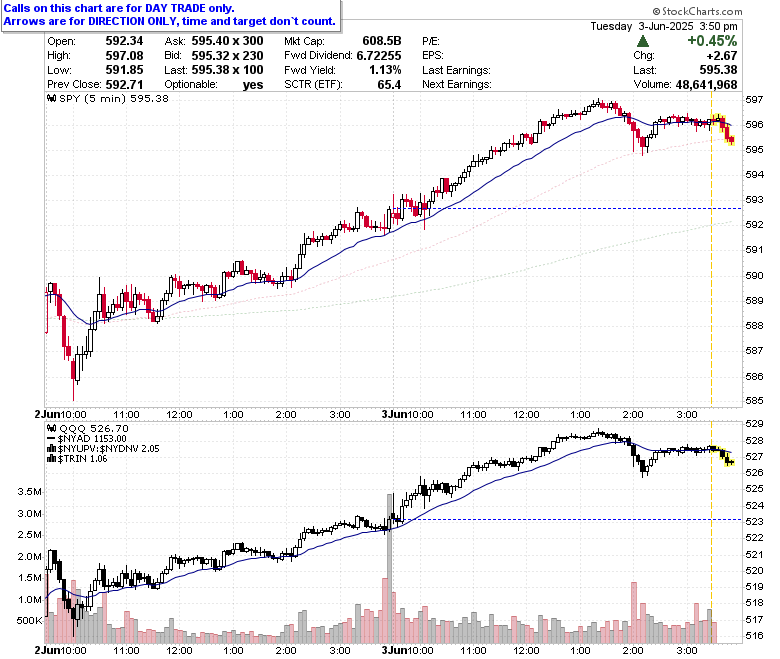Click the 529 QQQ axis label
Screen dimensions: 780x659
754,424
